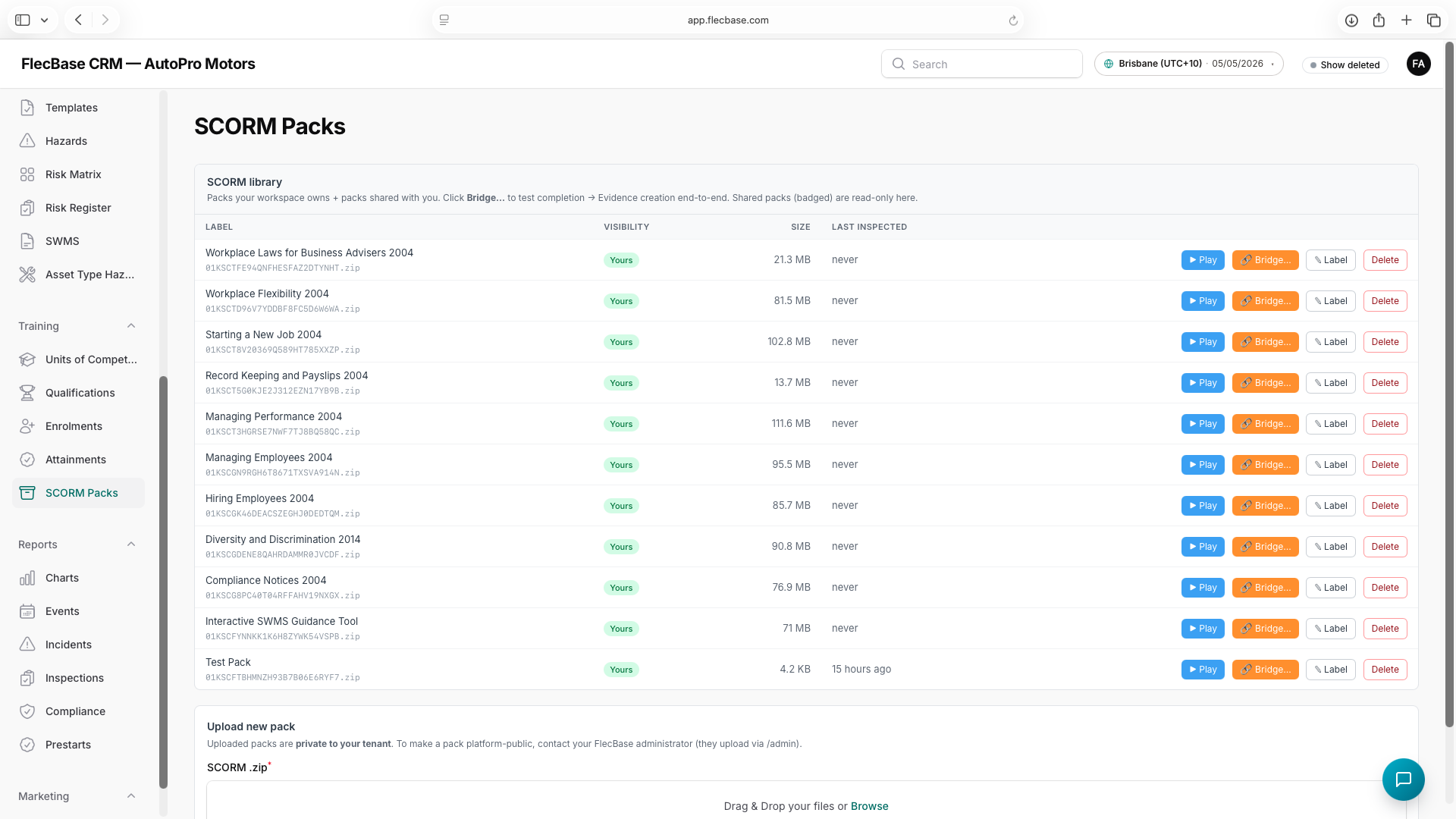Open Qualifications trophy icon
The height and width of the screenshot is (819, 1456).
(x=27, y=393)
